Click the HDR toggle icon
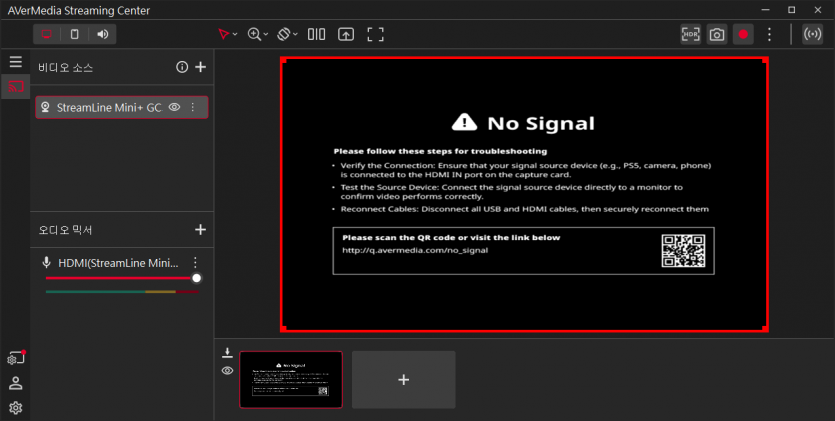 (691, 35)
